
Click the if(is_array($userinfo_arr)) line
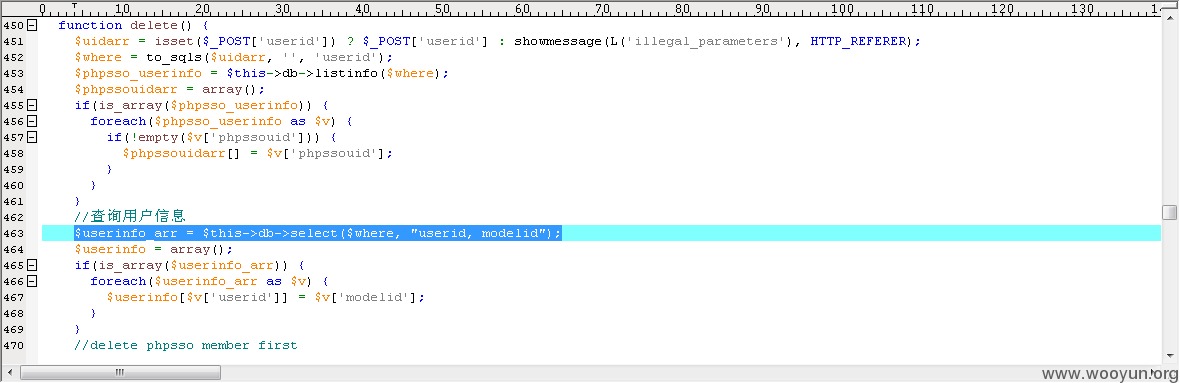[x=189, y=265]
